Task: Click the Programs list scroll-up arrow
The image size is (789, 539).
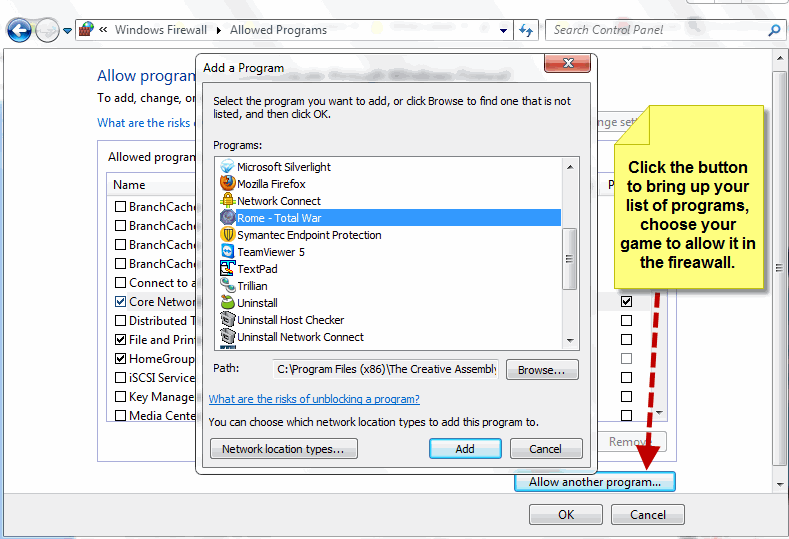Action: pos(570,167)
